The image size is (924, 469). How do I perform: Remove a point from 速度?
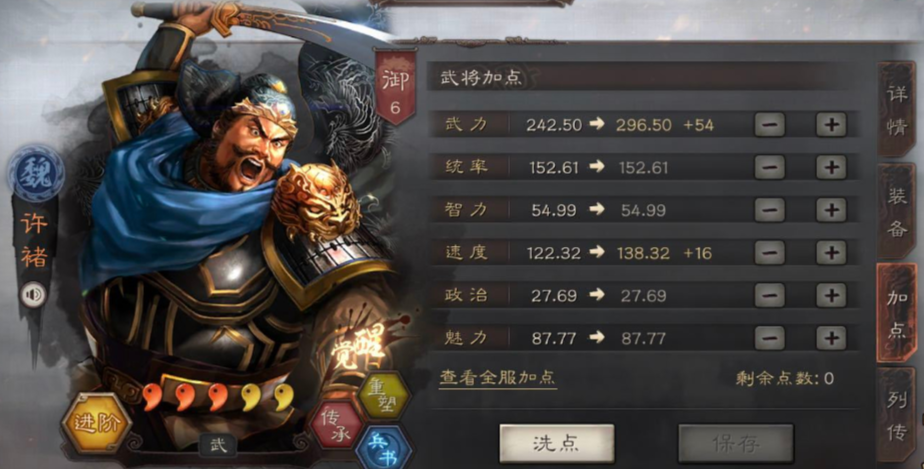(x=770, y=253)
